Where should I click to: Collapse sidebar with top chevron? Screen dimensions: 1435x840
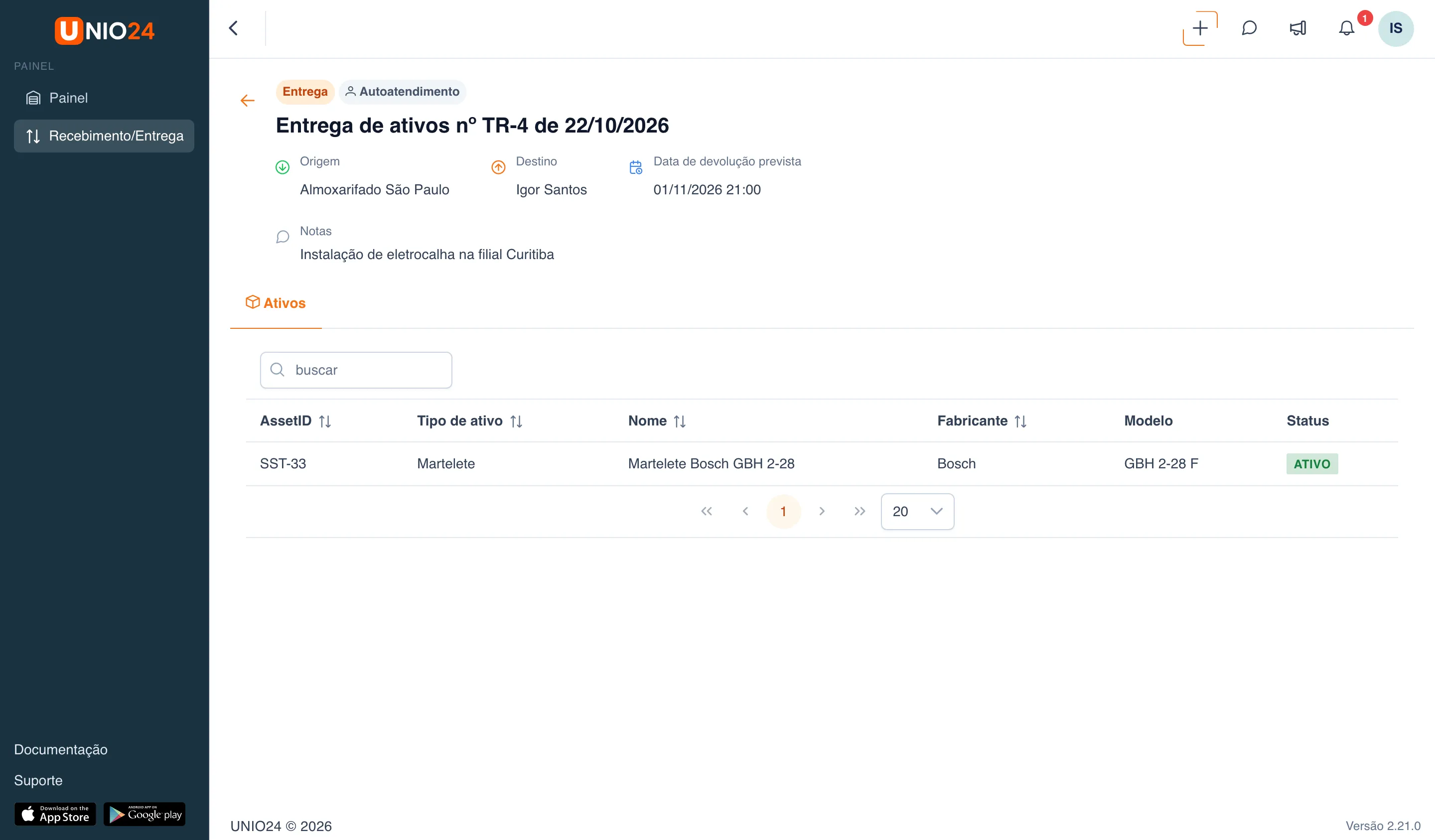[x=234, y=28]
